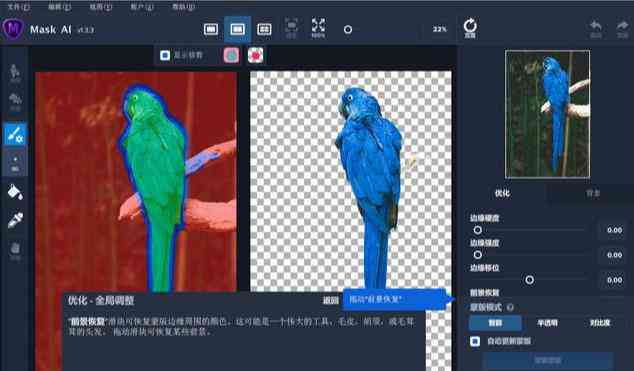Open the third menu in the menu bar

[x=101, y=7]
